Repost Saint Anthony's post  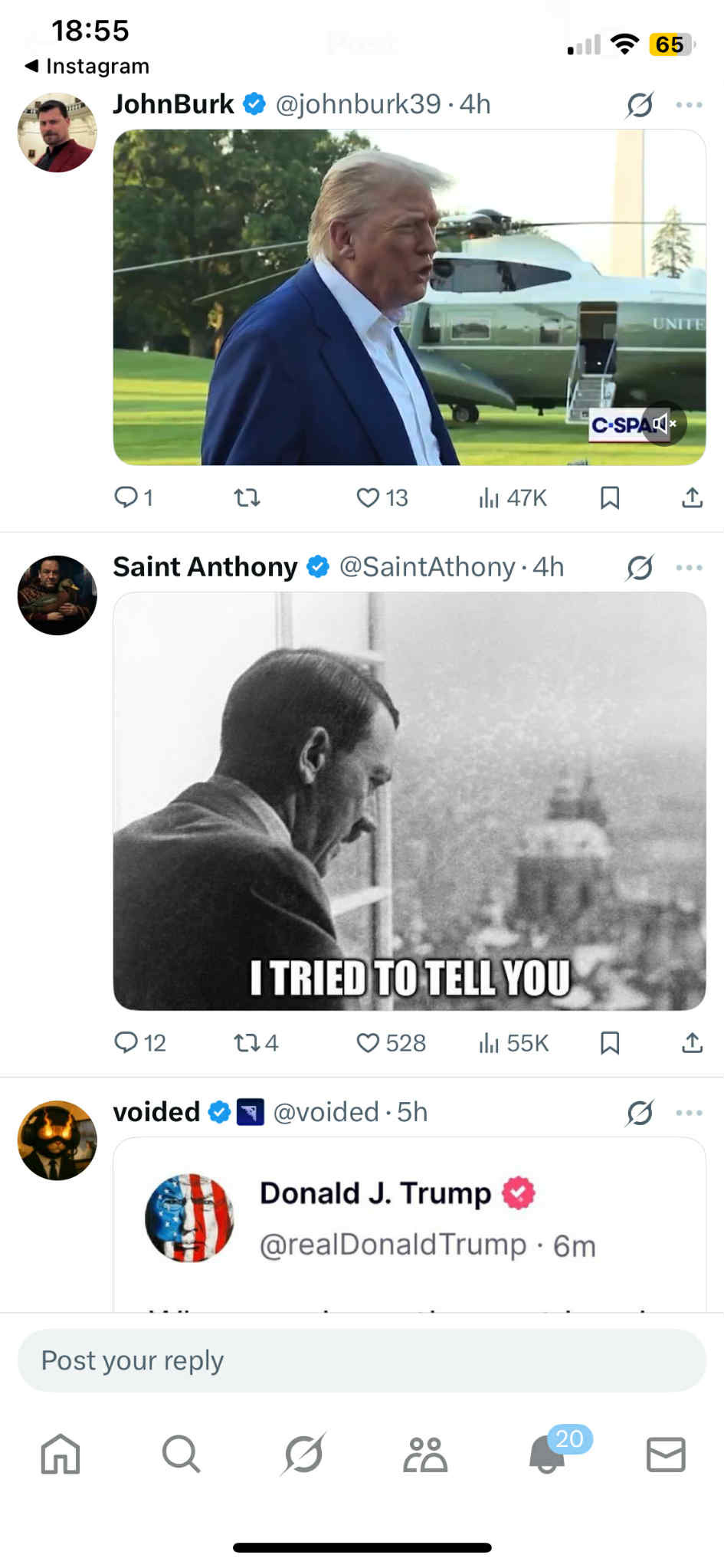(x=247, y=1042)
